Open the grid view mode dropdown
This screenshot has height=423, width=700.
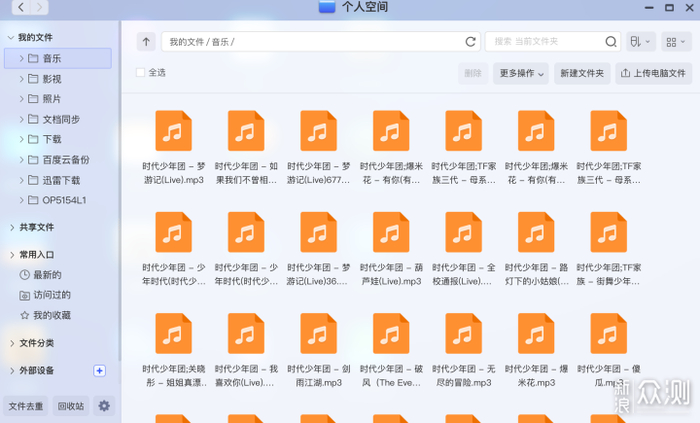[676, 42]
